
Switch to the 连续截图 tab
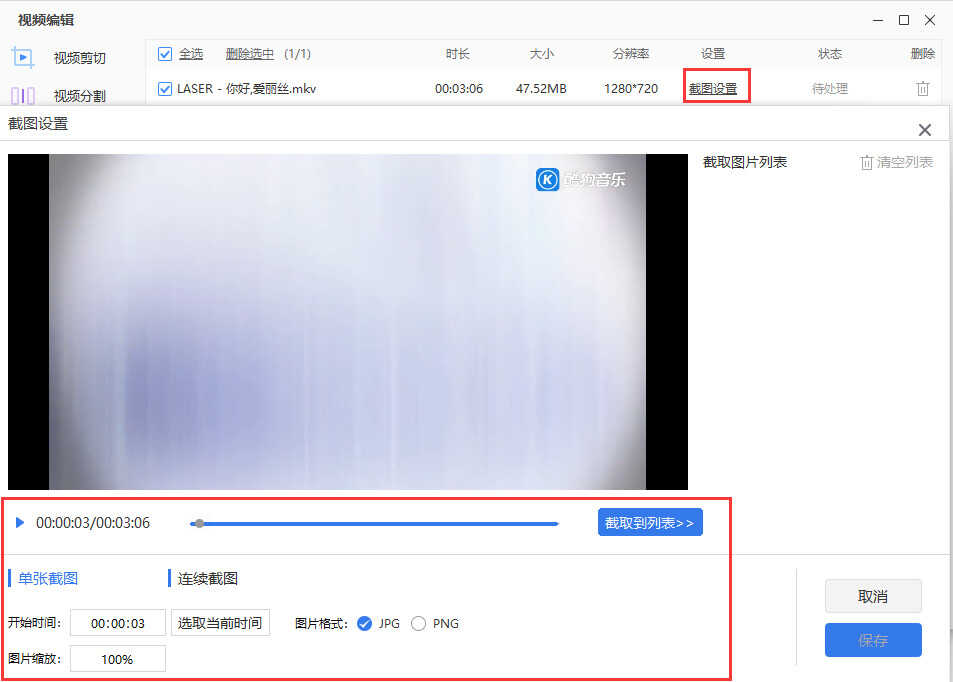207,578
